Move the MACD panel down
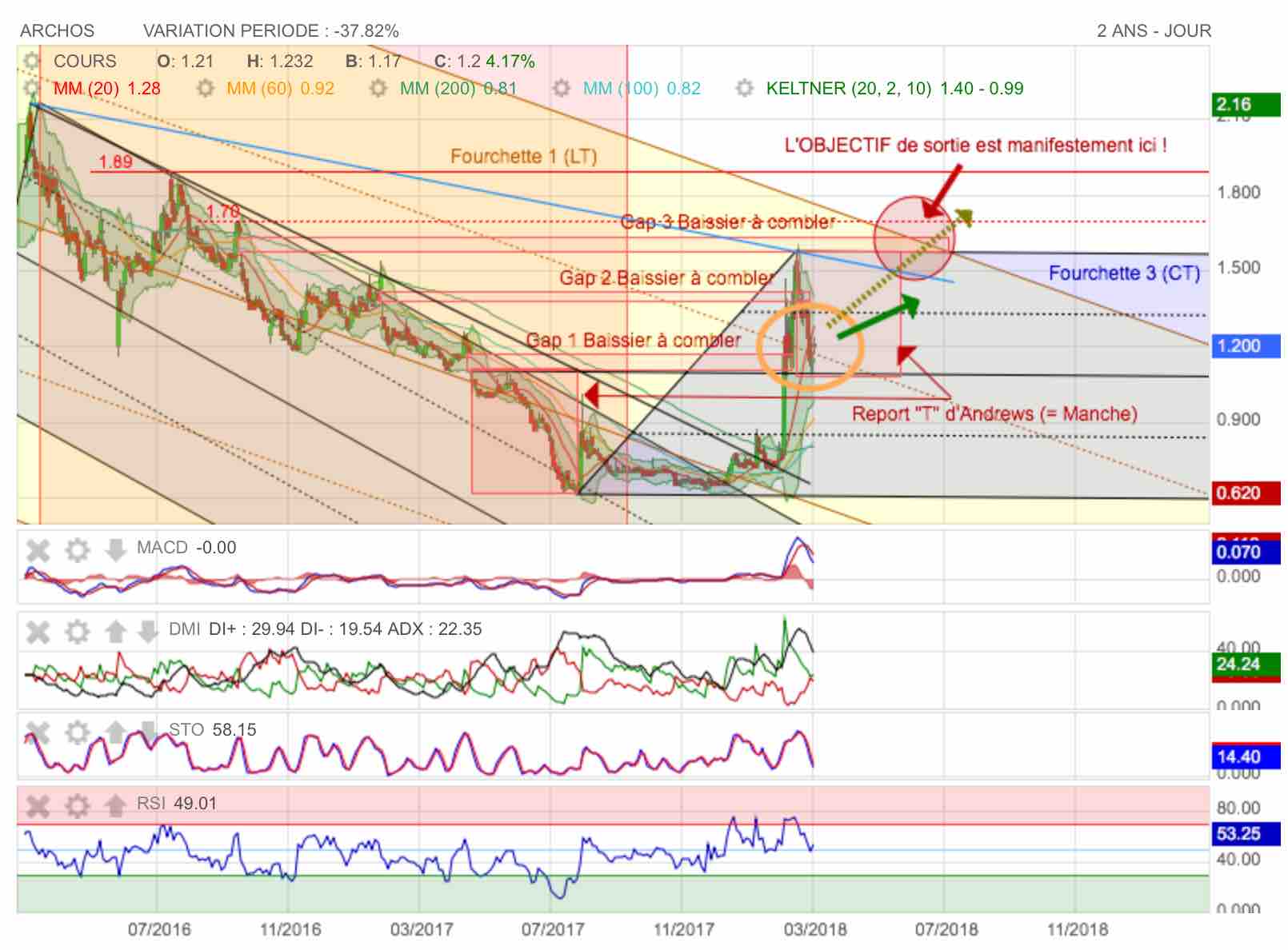Screen dimensions: 1288x950 115,550
